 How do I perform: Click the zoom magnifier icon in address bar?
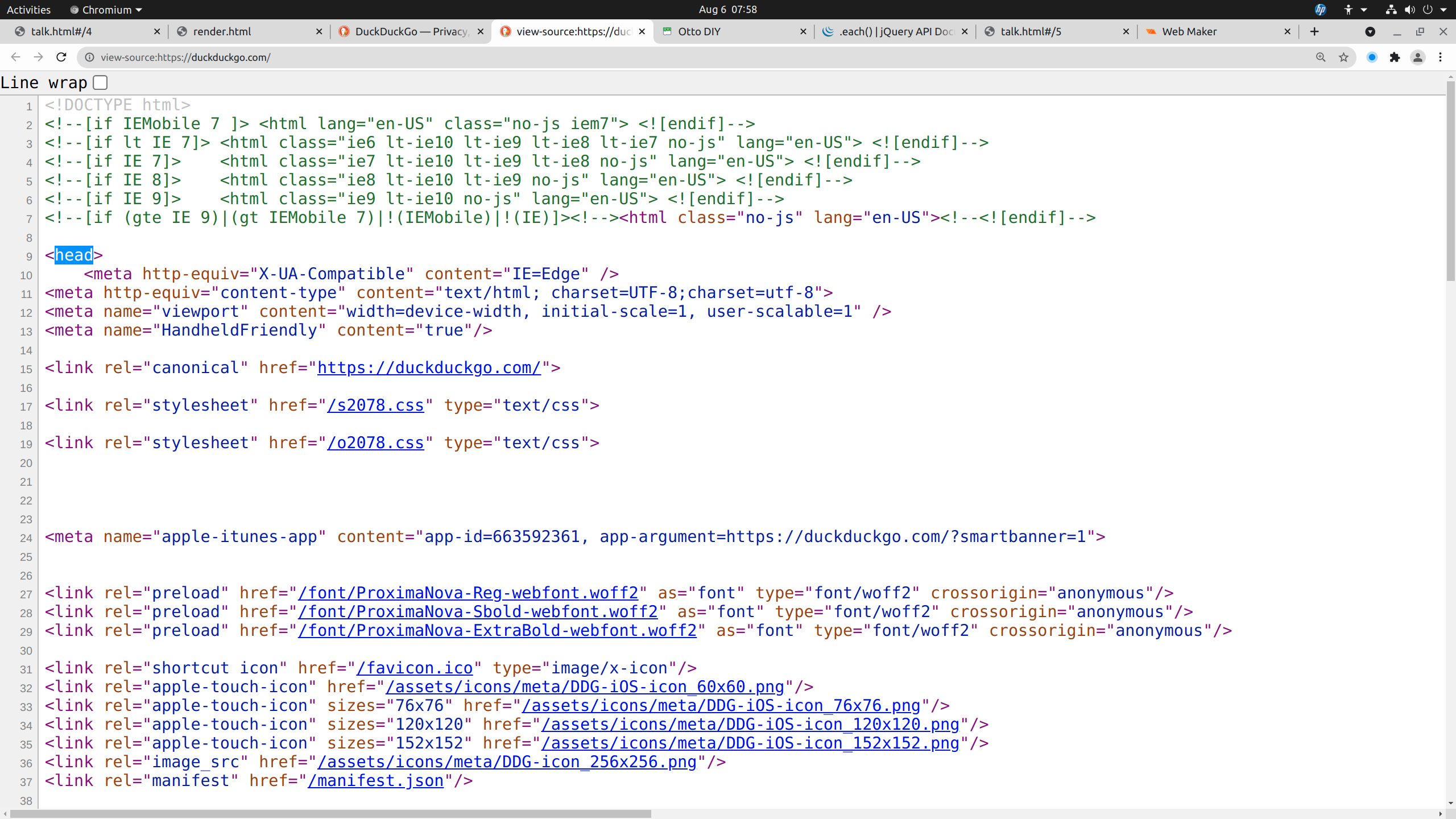click(x=1321, y=57)
